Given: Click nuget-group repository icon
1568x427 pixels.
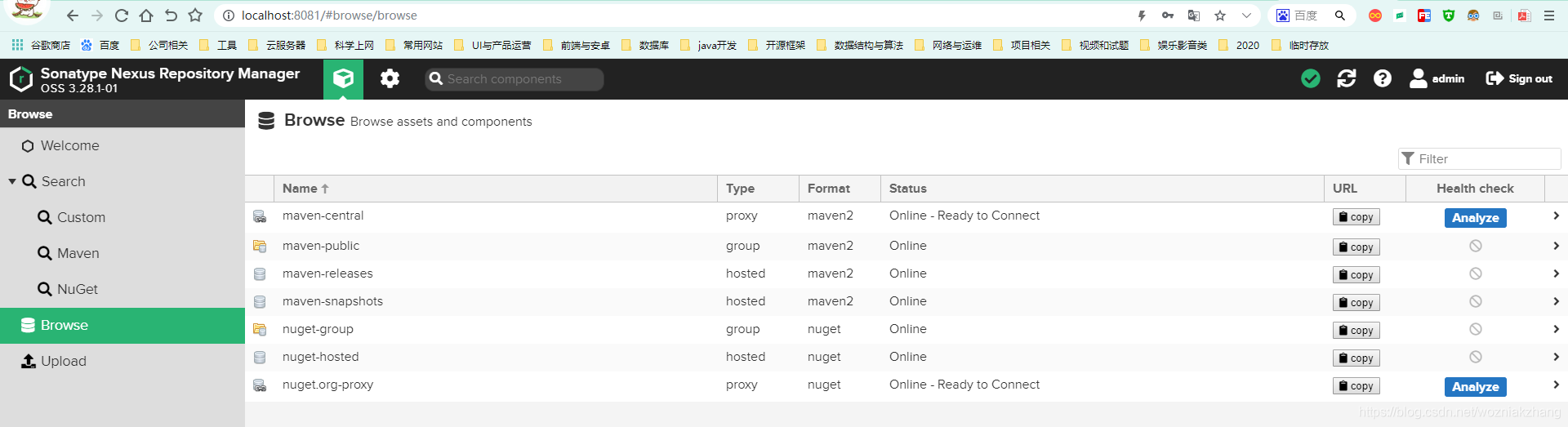Looking at the screenshot, I should click(260, 330).
